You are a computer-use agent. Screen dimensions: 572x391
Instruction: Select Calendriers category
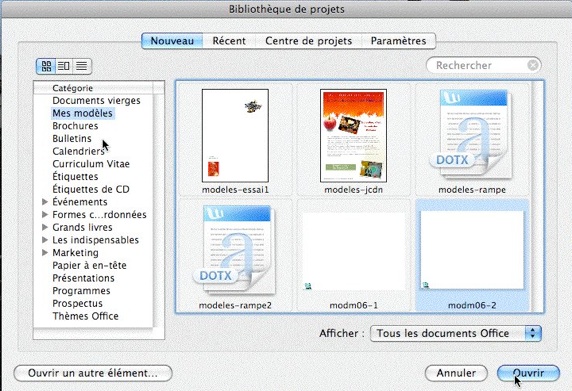78,151
